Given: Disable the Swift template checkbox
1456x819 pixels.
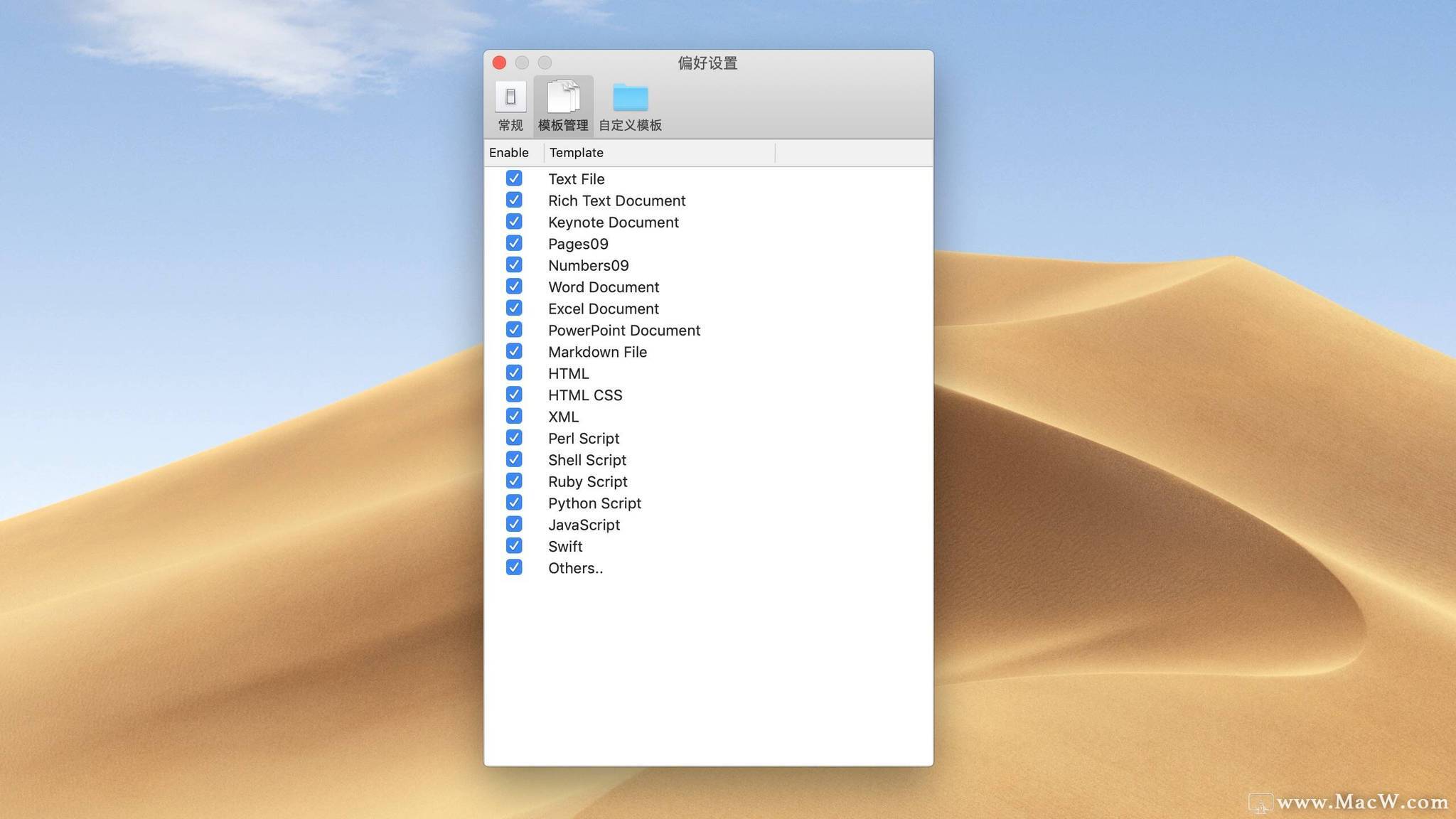Looking at the screenshot, I should click(514, 546).
